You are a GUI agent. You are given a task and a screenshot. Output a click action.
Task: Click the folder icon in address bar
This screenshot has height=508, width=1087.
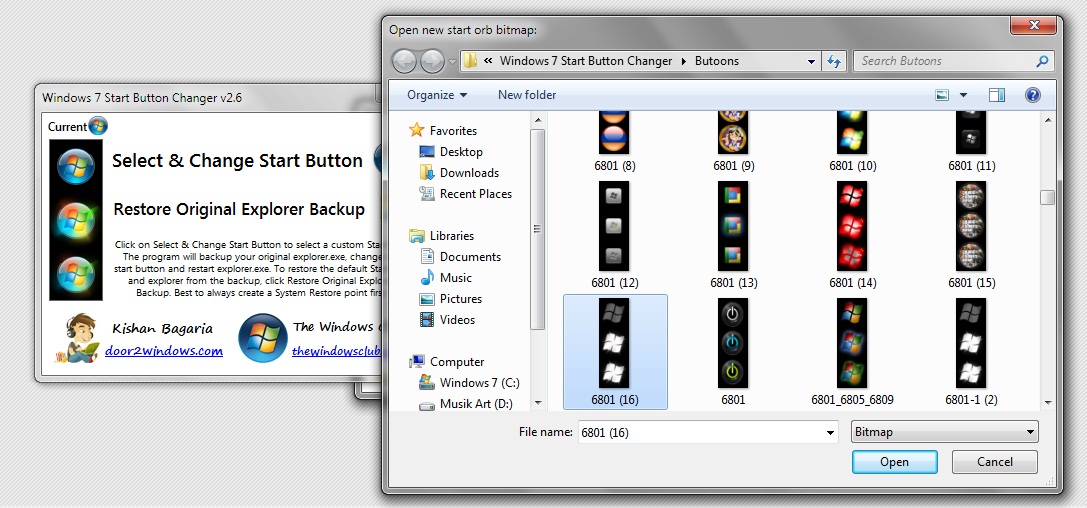tap(471, 60)
